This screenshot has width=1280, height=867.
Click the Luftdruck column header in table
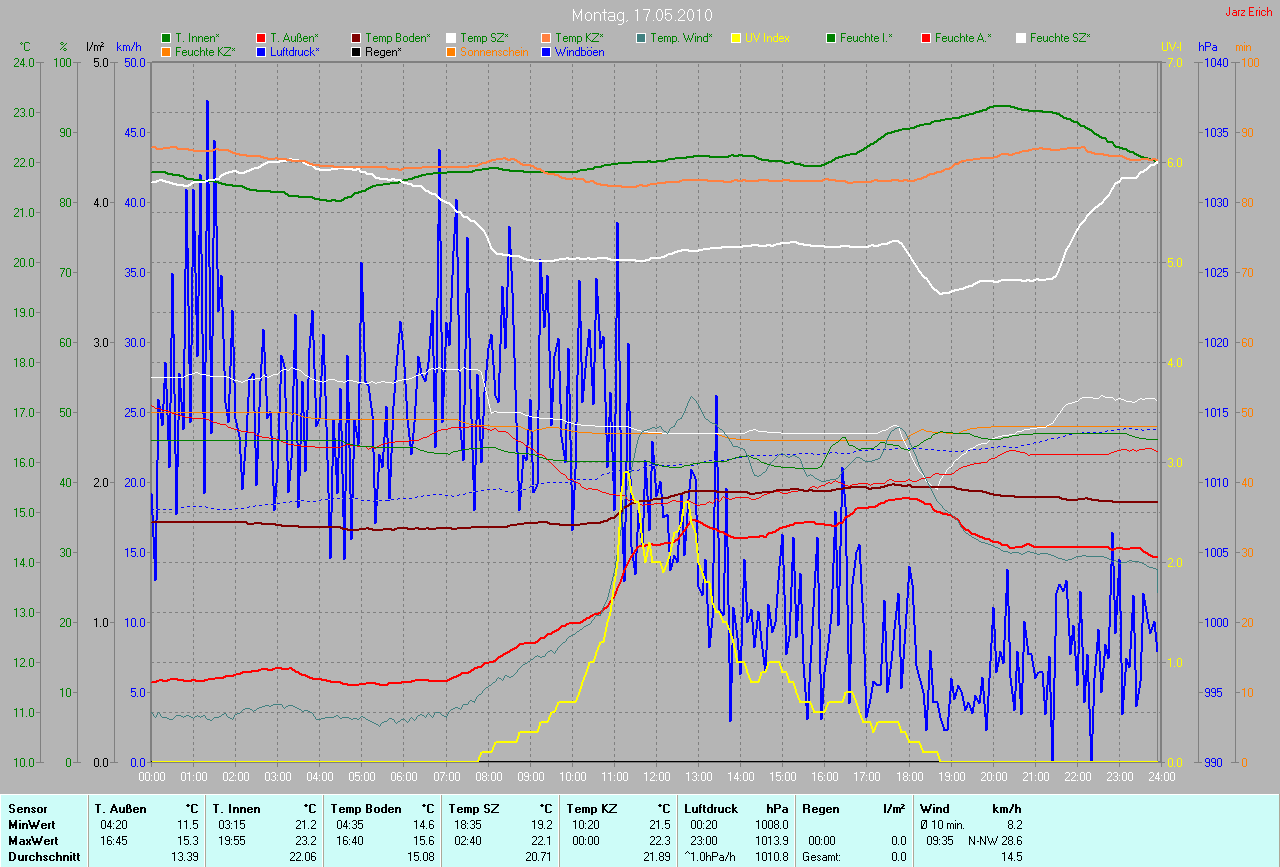(710, 808)
